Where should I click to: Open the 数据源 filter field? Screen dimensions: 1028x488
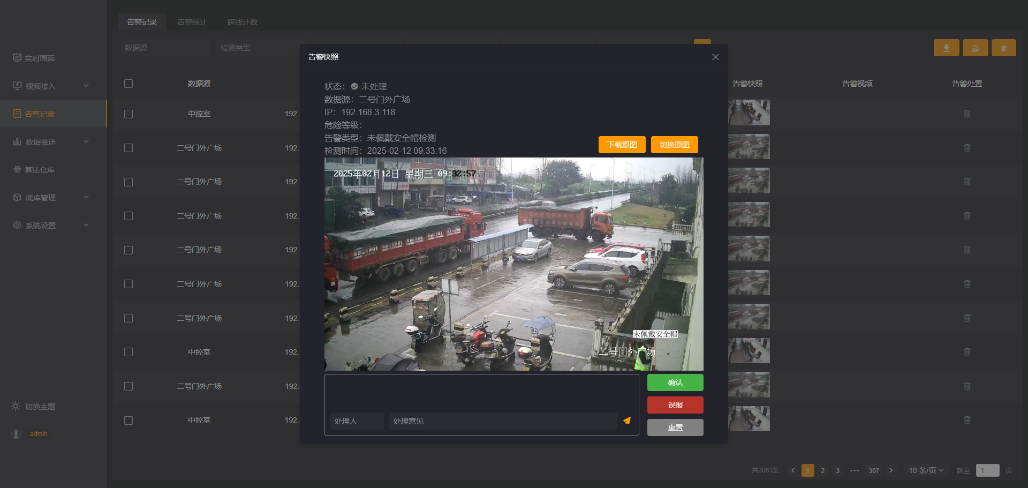(164, 47)
